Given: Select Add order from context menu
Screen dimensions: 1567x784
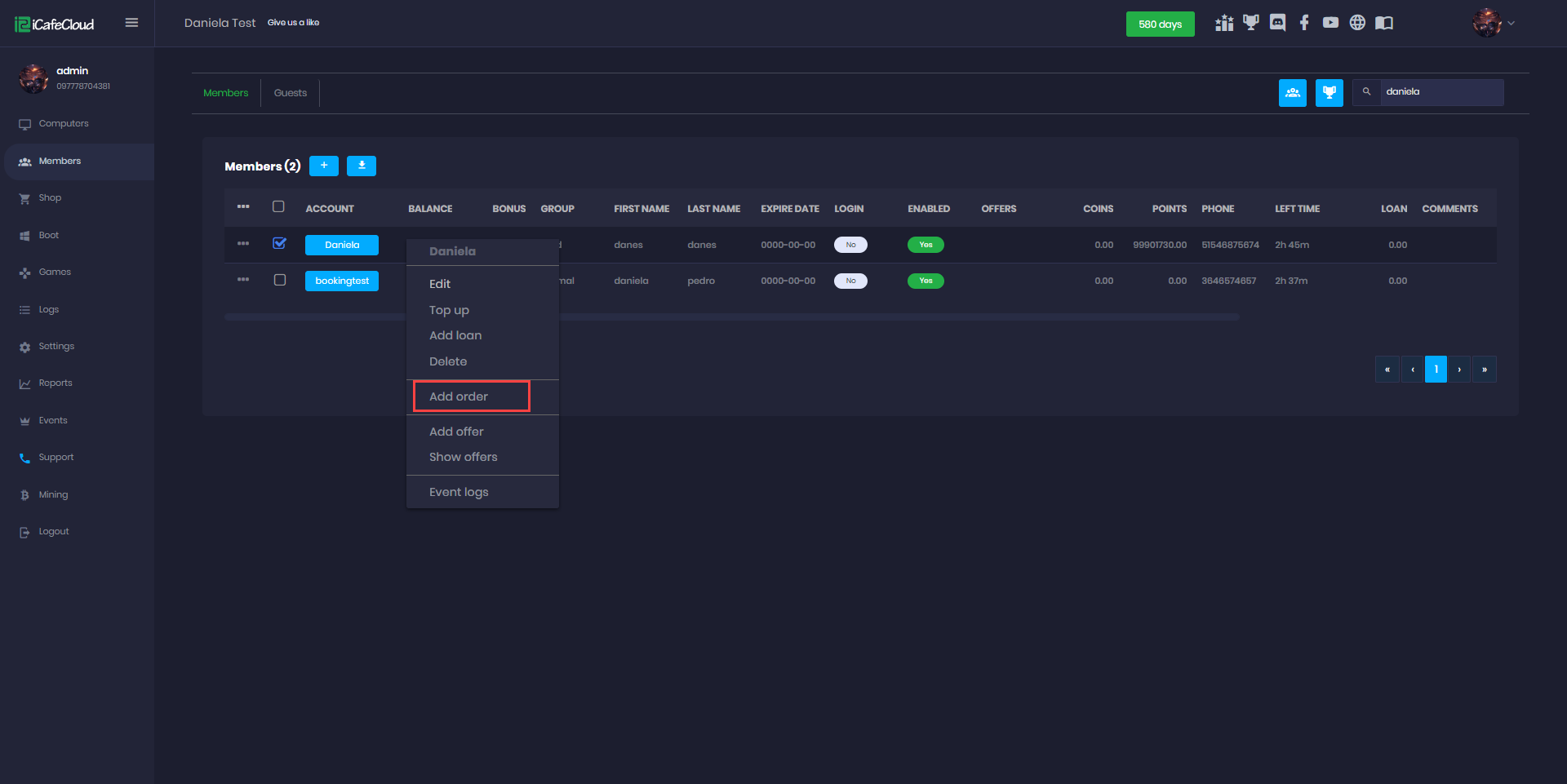Looking at the screenshot, I should (459, 396).
